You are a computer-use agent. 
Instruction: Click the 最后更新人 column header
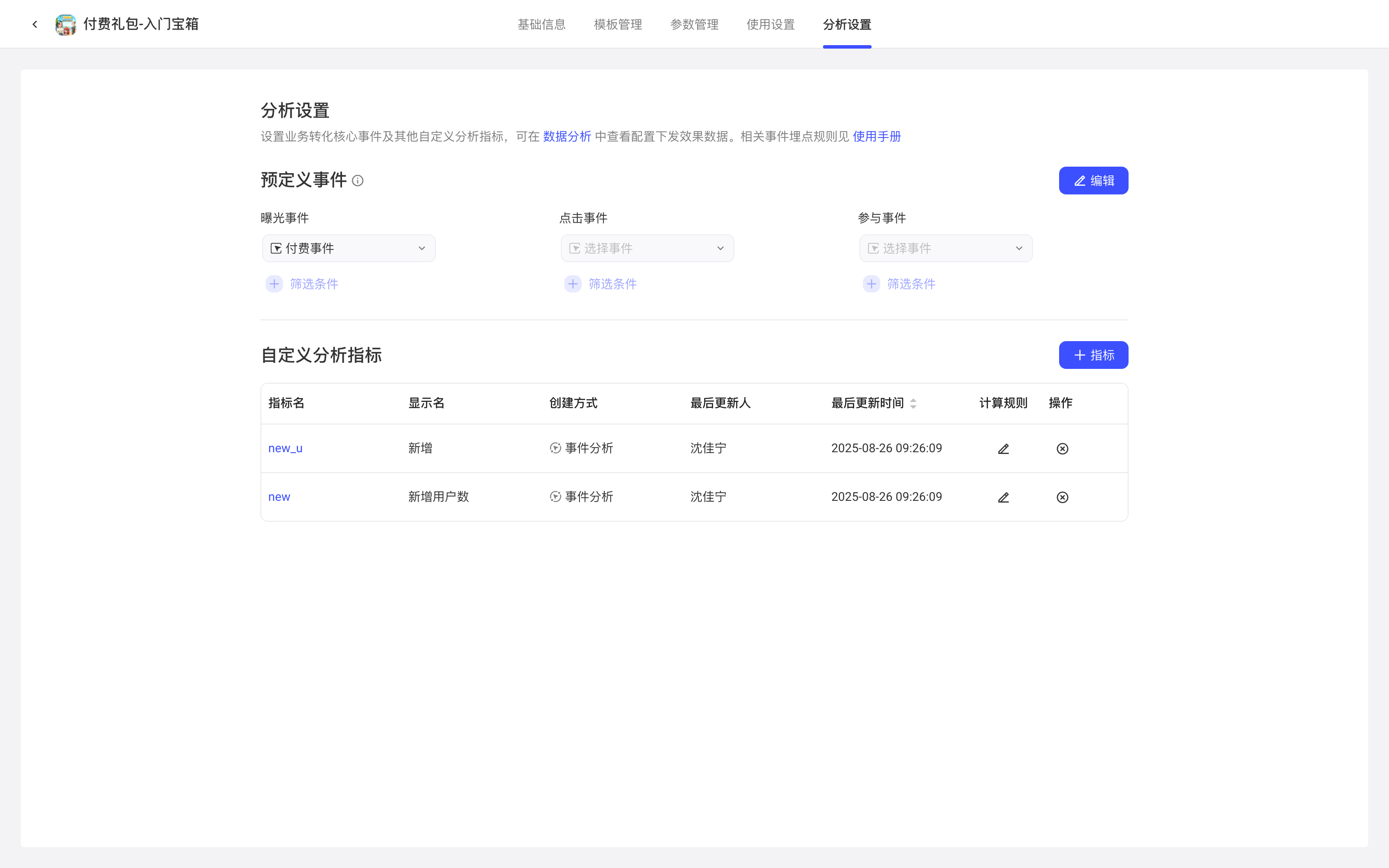tap(721, 403)
